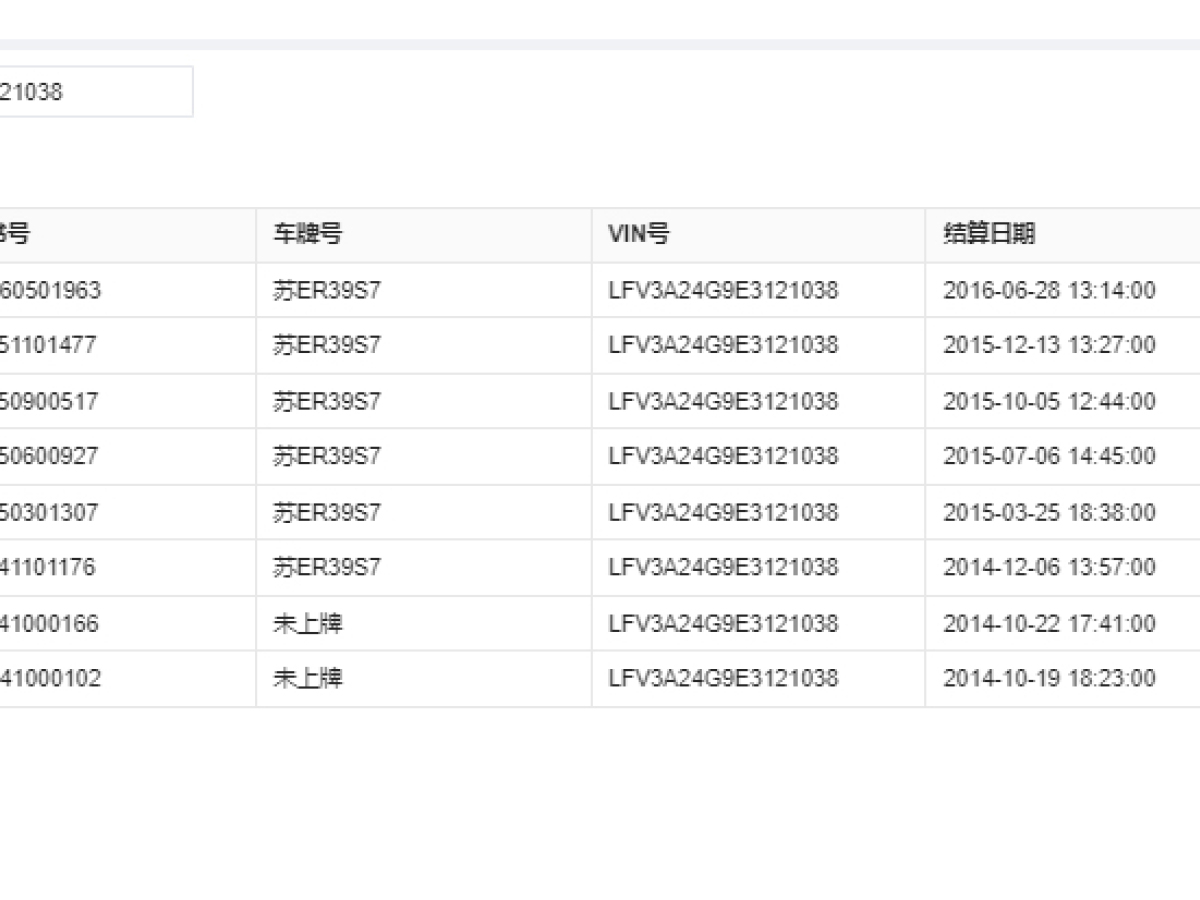The height and width of the screenshot is (900, 1200).
Task: Click the 车牌号 column header
Action: point(308,234)
